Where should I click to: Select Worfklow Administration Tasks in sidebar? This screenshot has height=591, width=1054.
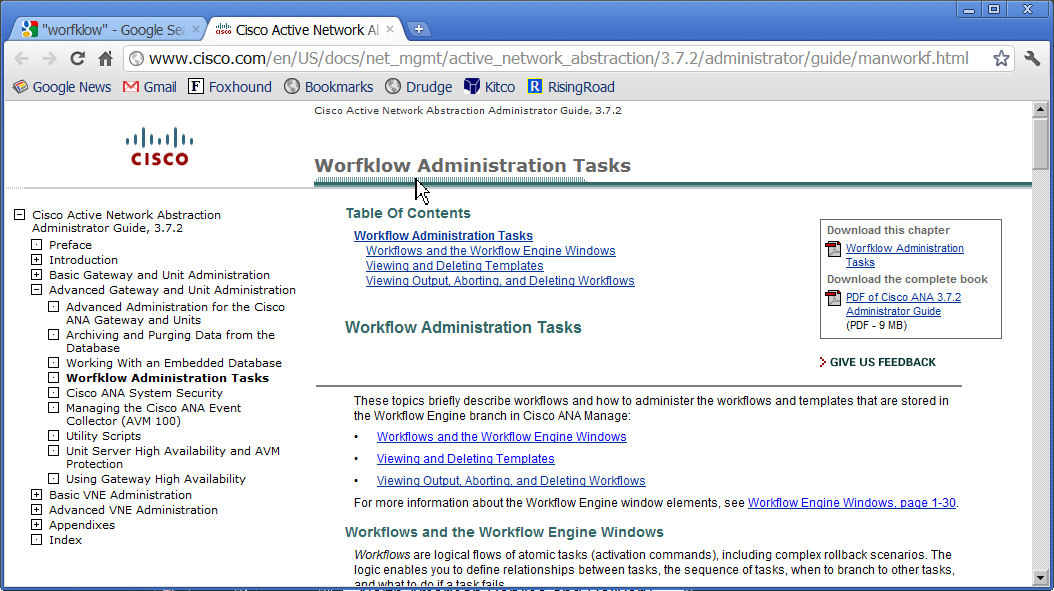pos(167,378)
